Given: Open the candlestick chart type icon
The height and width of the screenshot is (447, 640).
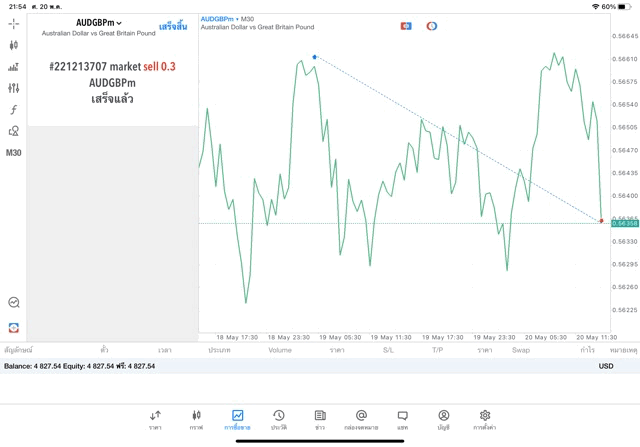Looking at the screenshot, I should click(13, 45).
